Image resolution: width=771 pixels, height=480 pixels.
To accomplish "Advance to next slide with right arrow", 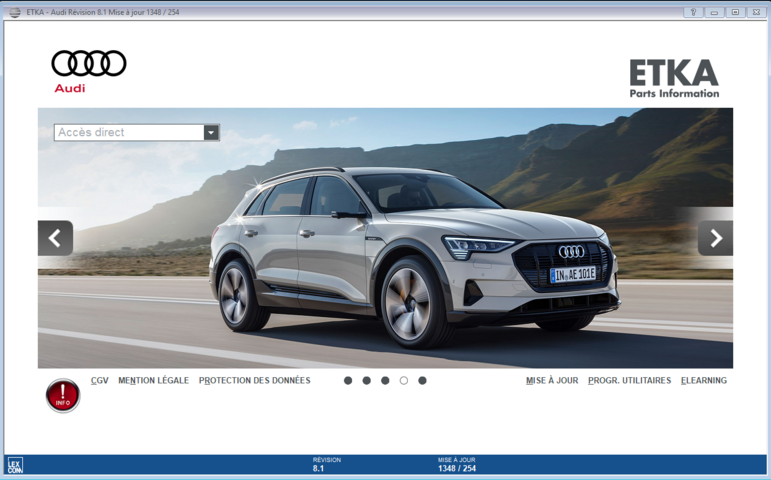I will [715, 238].
